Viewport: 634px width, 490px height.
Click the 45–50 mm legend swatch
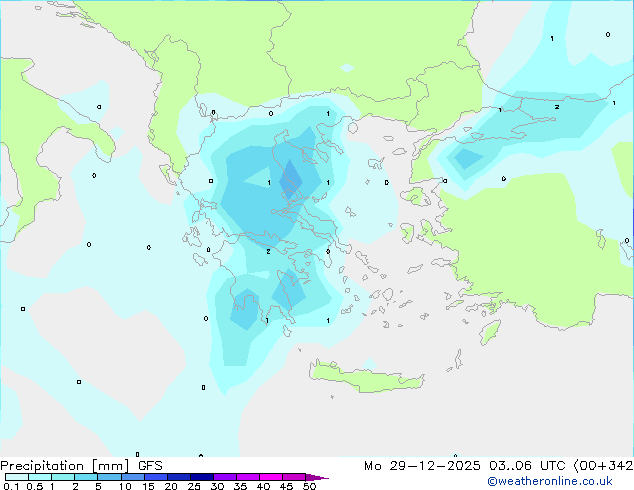click(x=294, y=477)
